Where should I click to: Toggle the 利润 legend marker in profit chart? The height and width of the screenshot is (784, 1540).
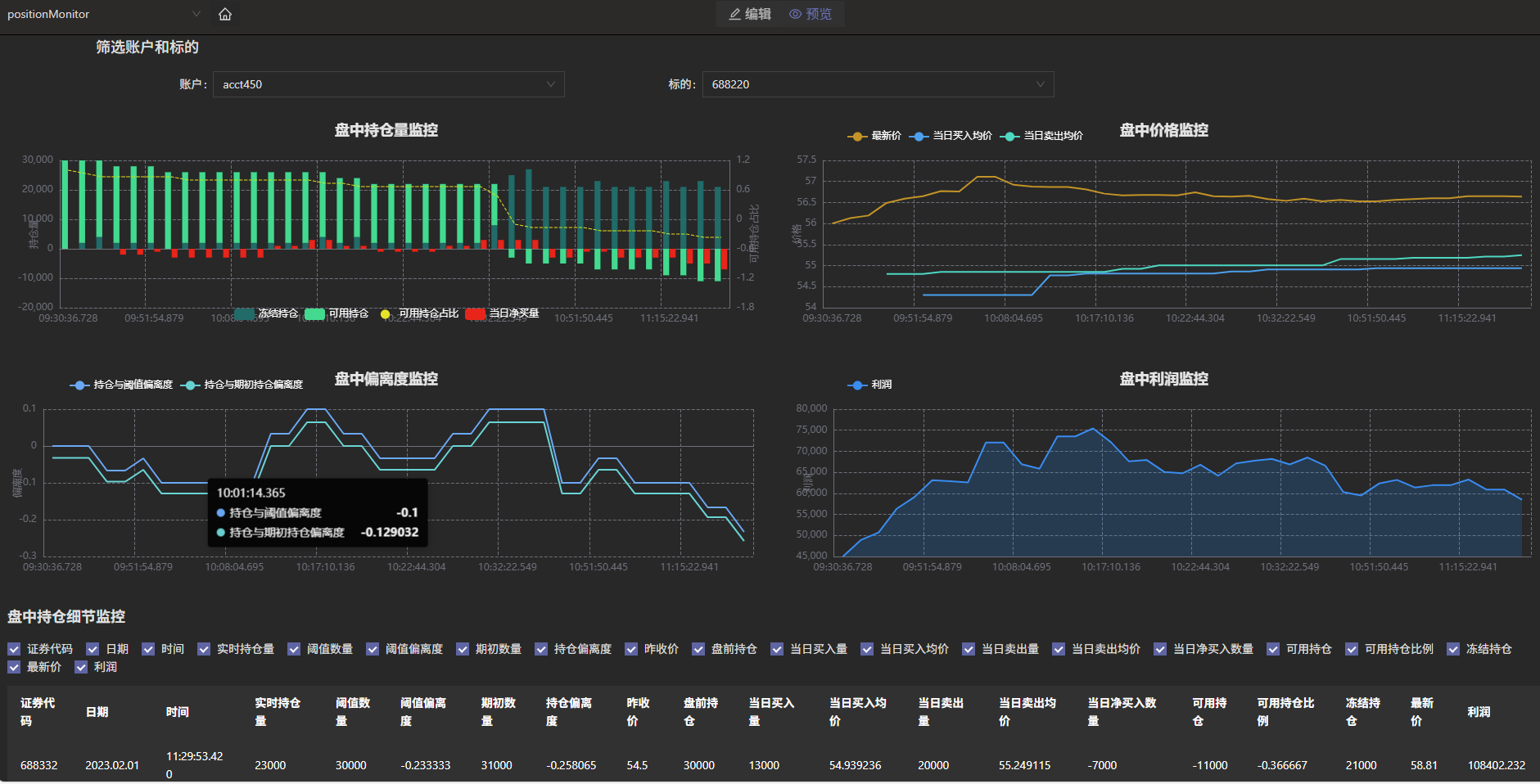coord(857,385)
